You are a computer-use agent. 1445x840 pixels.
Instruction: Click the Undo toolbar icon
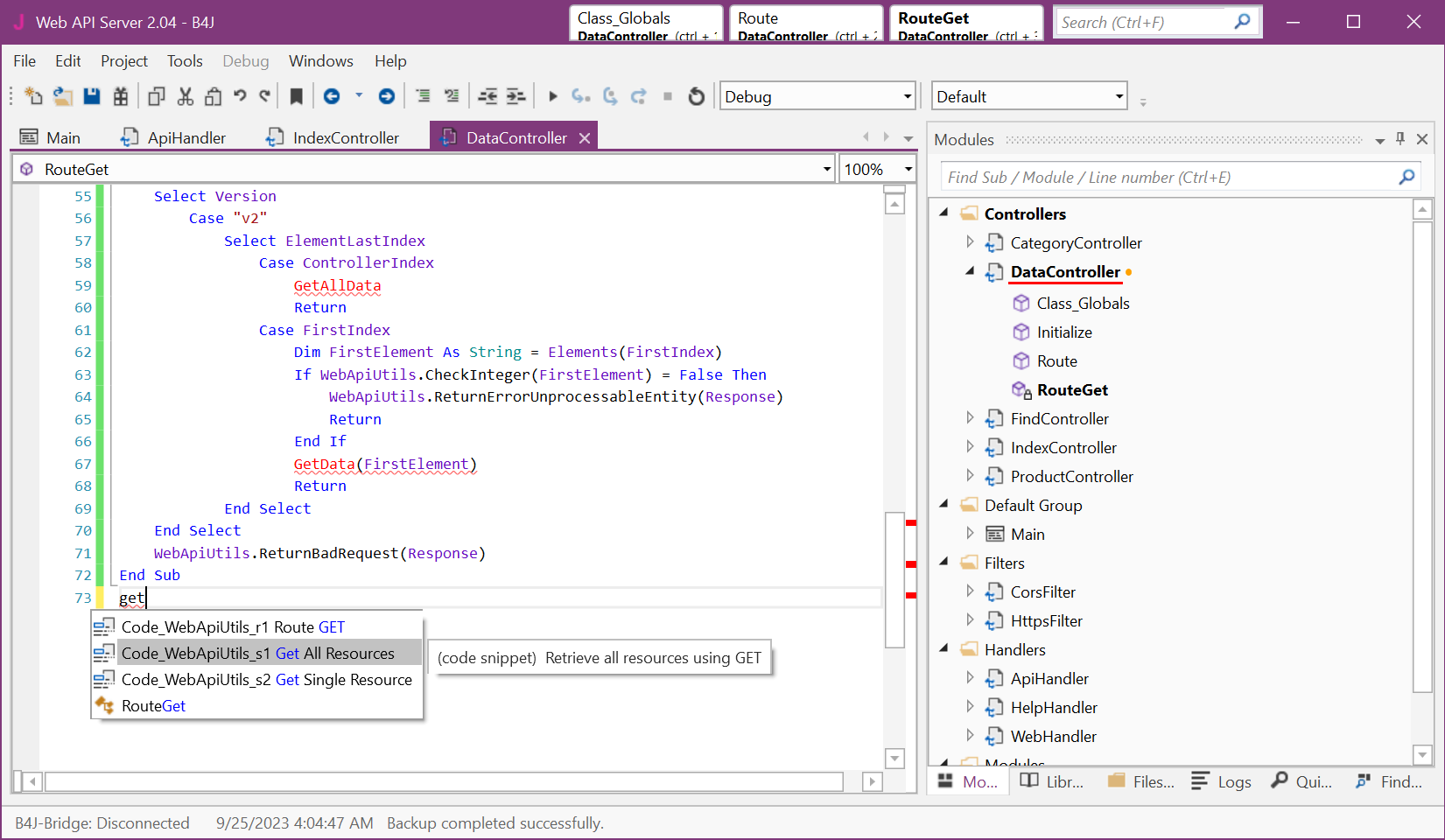tap(240, 96)
